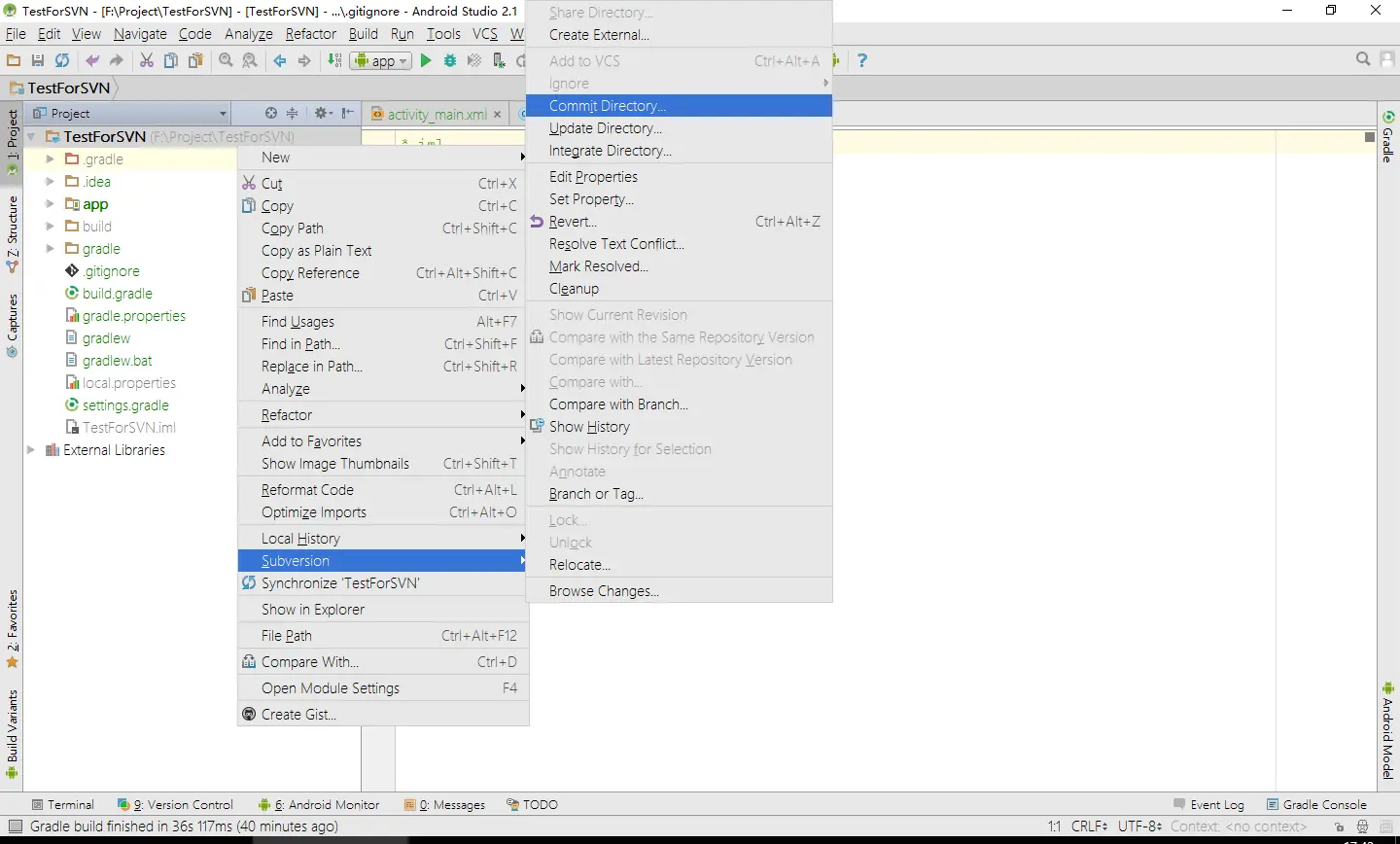Click the Cut scissors toolbar icon
The image size is (1400, 844).
click(x=147, y=60)
